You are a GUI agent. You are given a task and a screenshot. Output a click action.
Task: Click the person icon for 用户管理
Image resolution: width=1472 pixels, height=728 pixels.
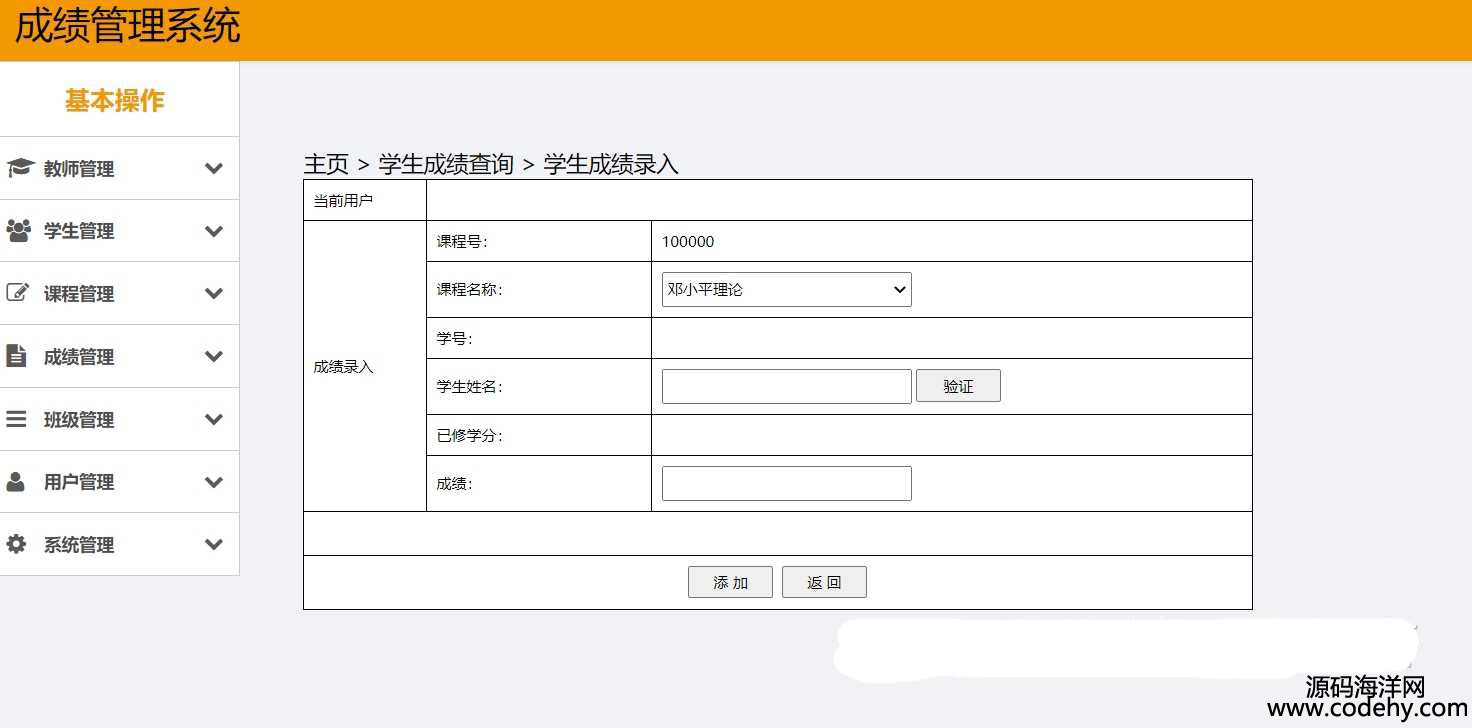pos(17,482)
